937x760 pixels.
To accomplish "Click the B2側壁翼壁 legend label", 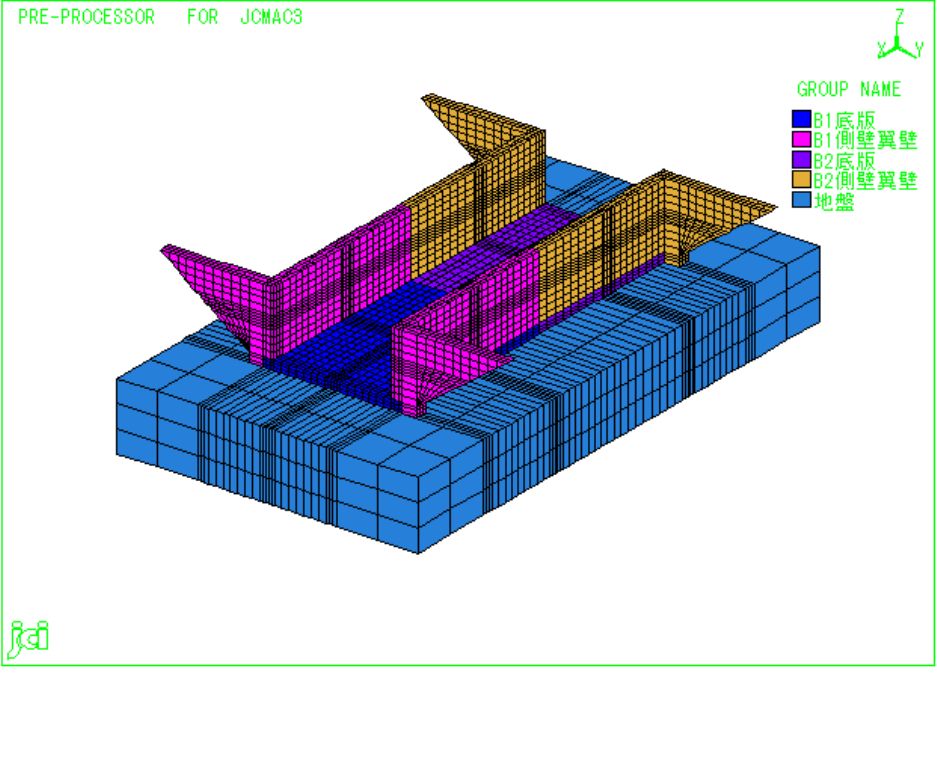I will click(x=865, y=180).
